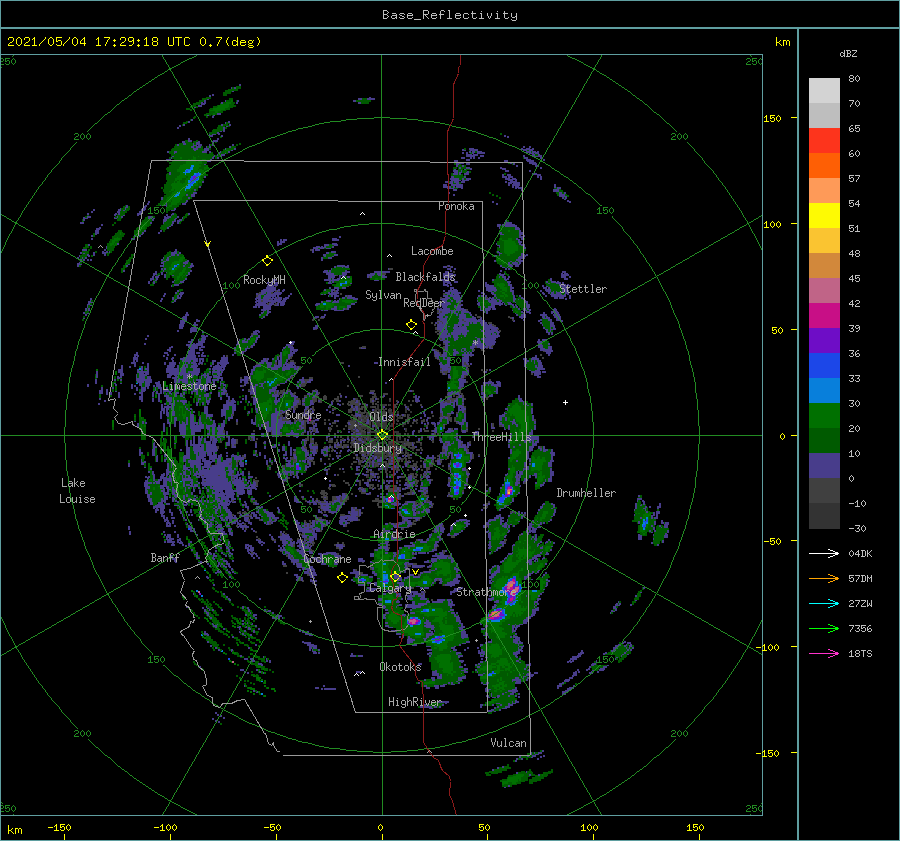Click the ThreeHills label
The height and width of the screenshot is (841, 900).
[x=501, y=437]
